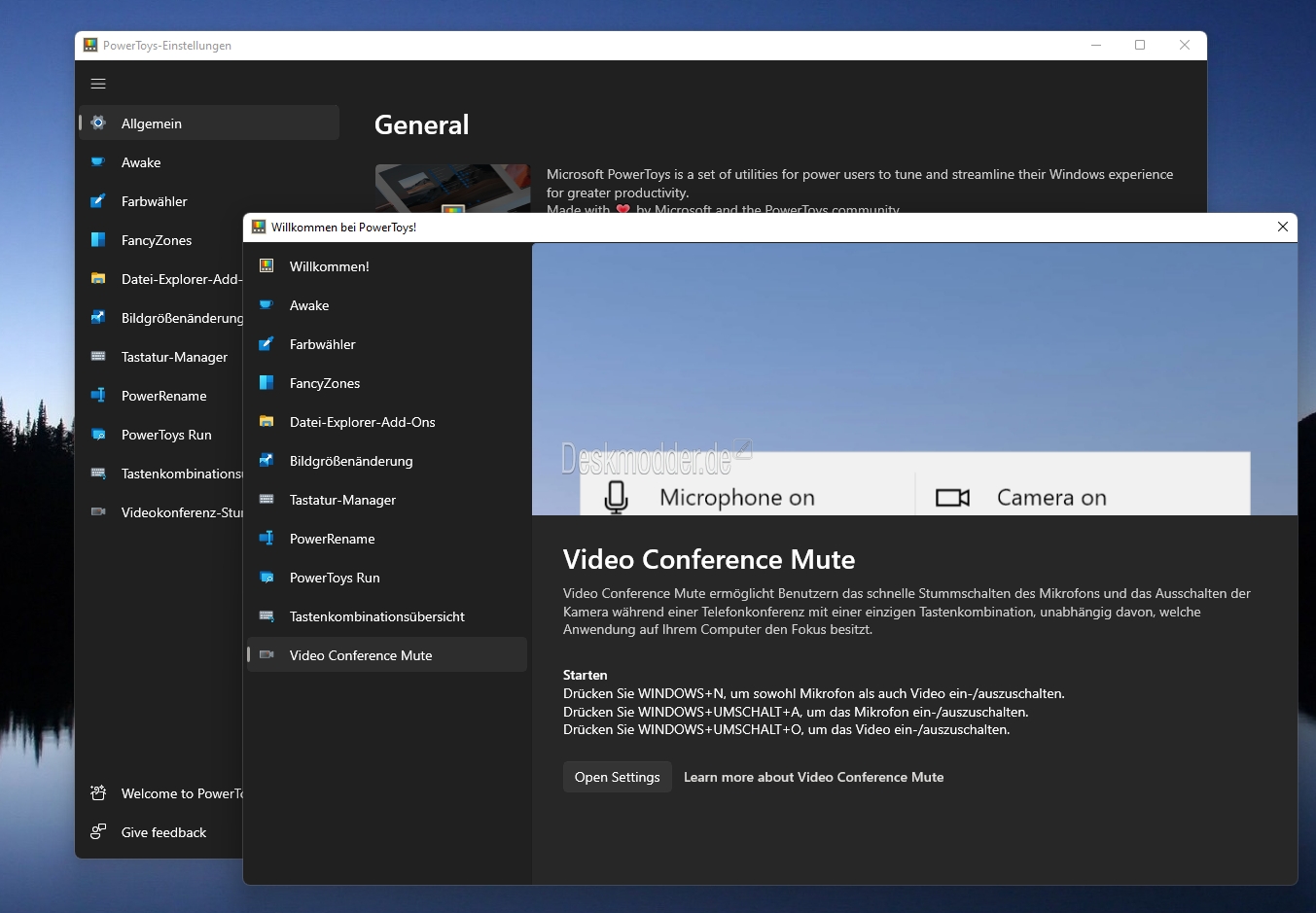Screen dimensions: 1316x913
Task: Click PowerRename icon in settings window sidebar
Action: pyautogui.click(x=98, y=395)
